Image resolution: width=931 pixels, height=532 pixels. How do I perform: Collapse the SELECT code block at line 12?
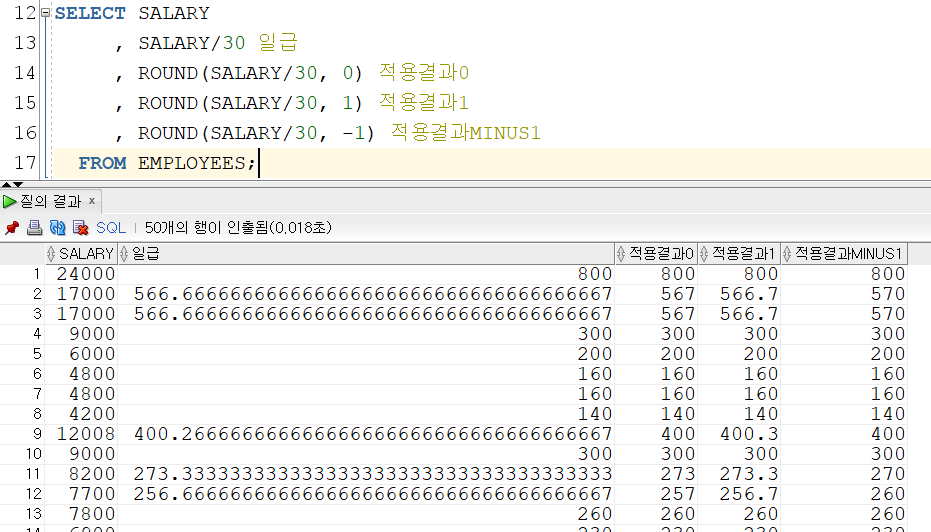[46, 13]
